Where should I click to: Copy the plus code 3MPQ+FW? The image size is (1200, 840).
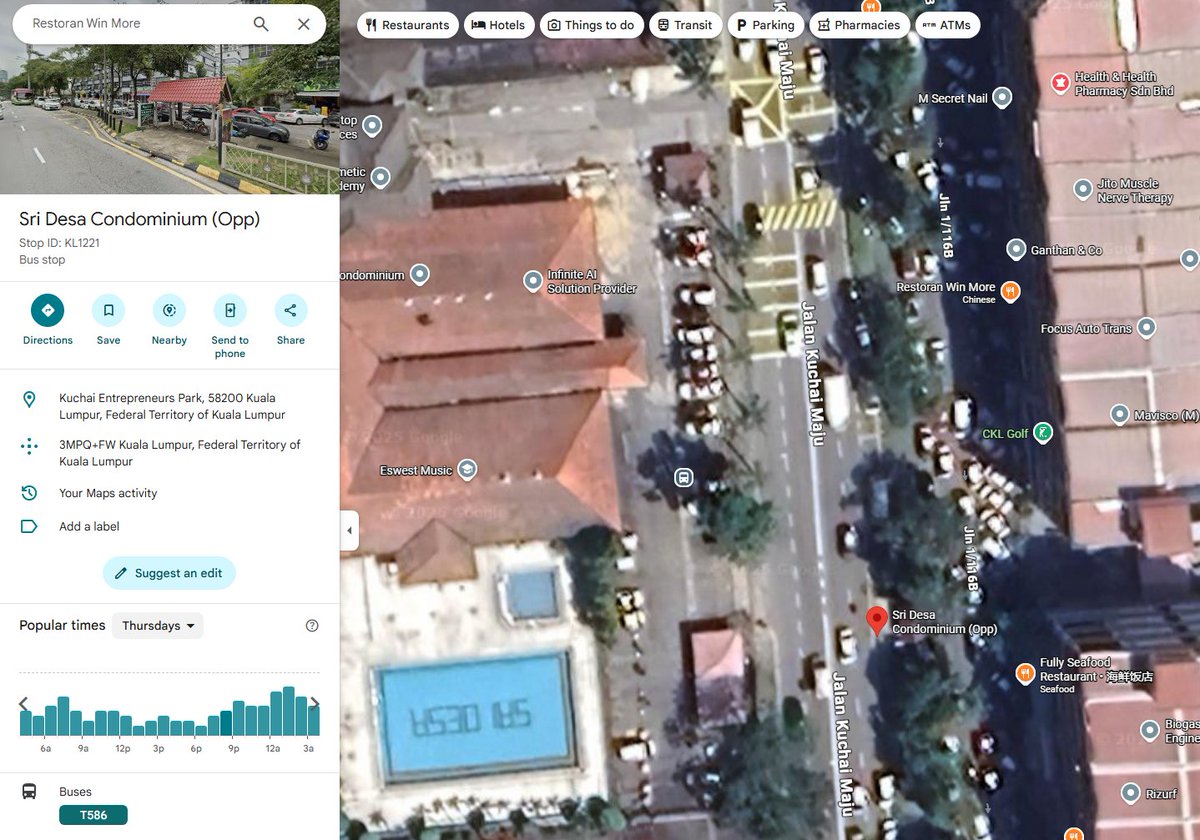[170, 453]
